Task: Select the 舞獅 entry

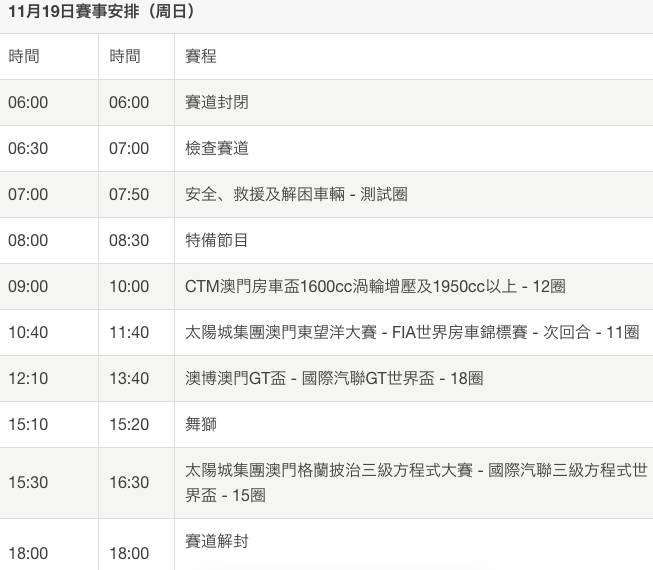Action: click(x=201, y=424)
